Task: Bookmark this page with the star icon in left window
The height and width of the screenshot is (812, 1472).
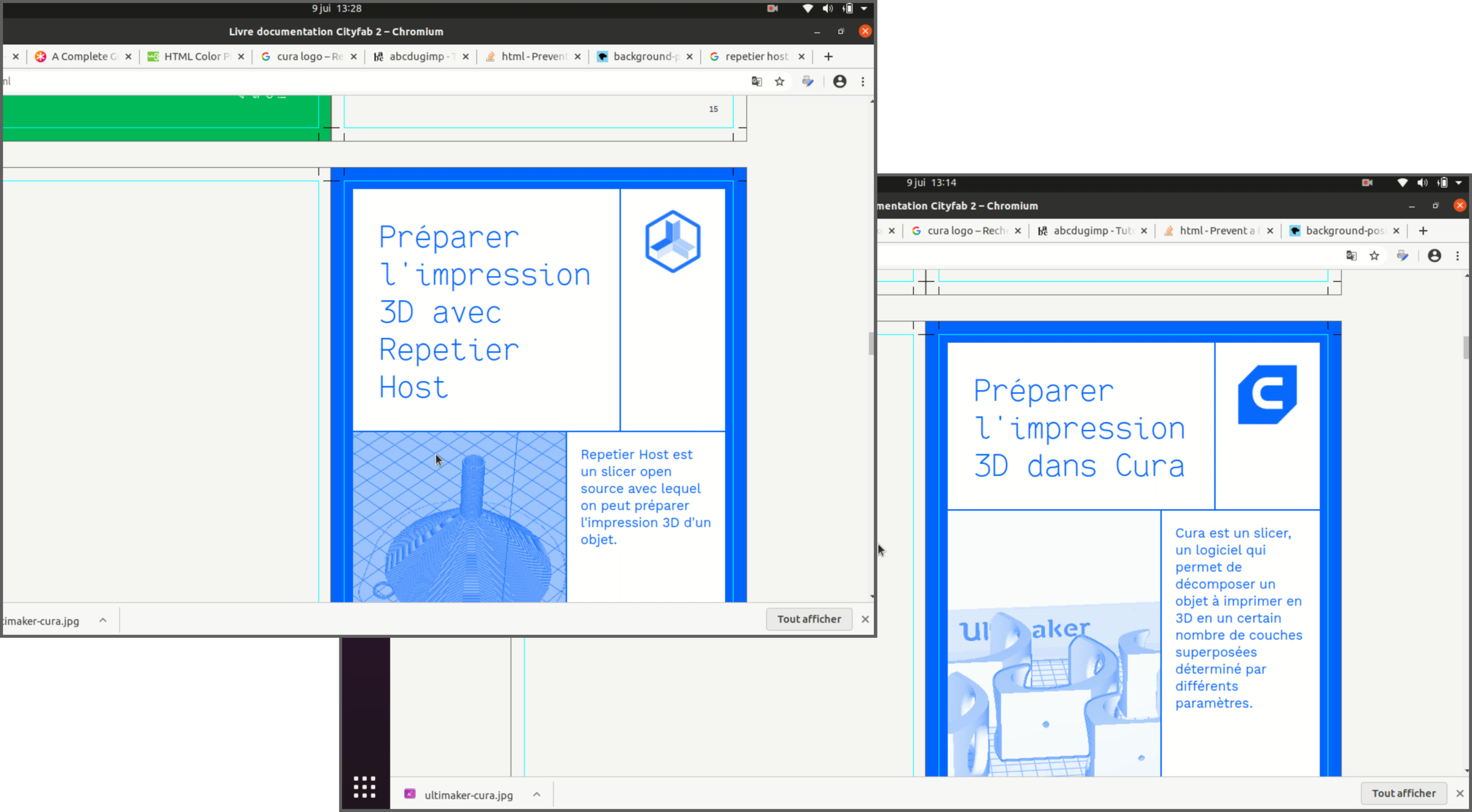Action: point(780,82)
